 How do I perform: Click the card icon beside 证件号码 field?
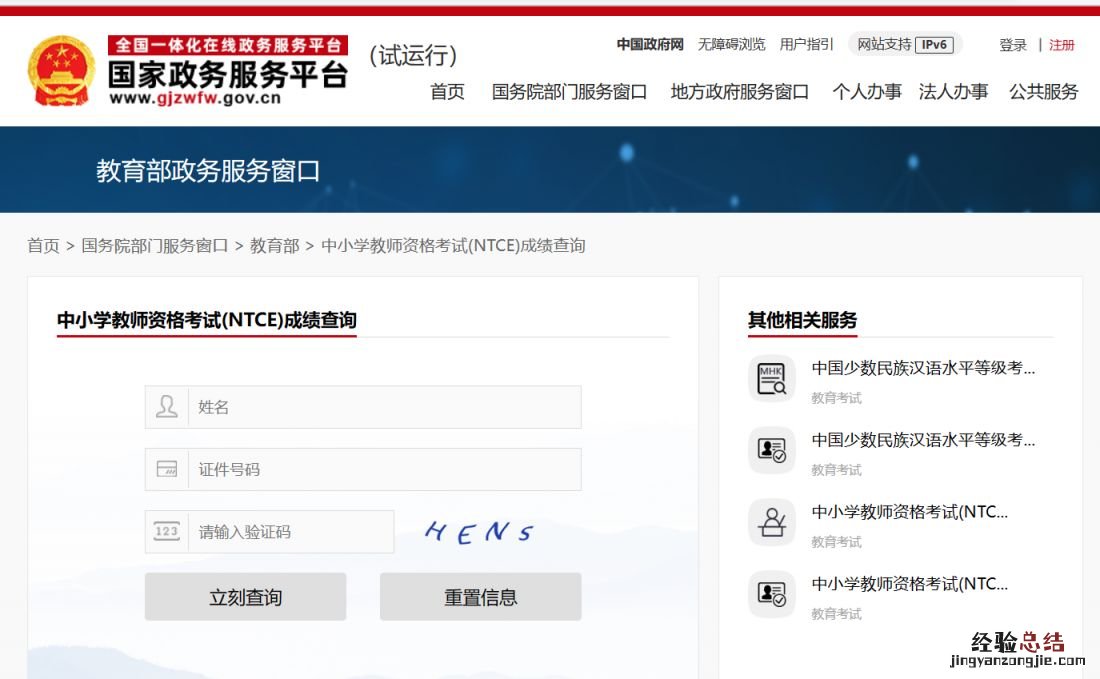(166, 469)
